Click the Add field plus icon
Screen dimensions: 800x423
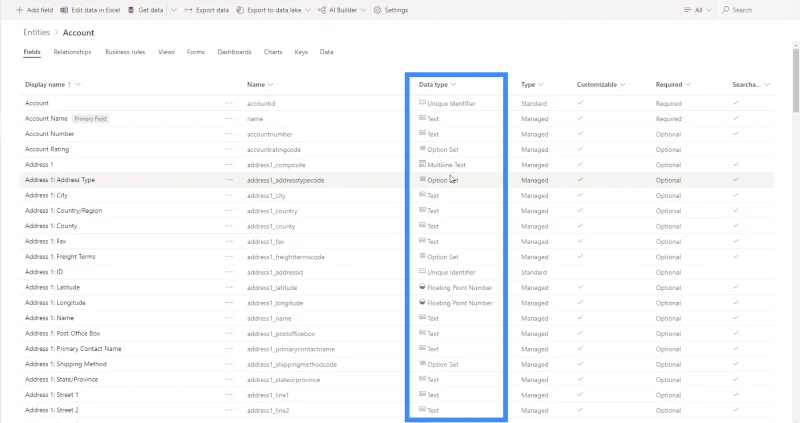19,10
